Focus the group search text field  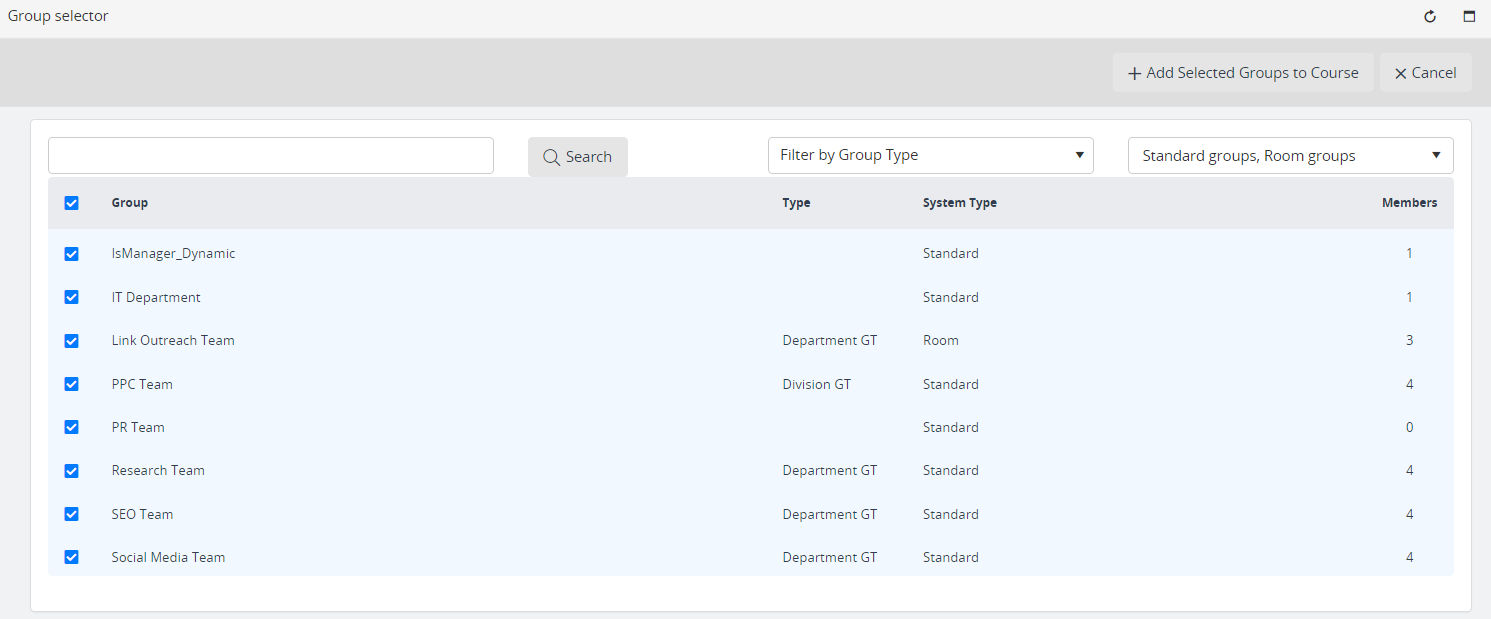coord(271,155)
